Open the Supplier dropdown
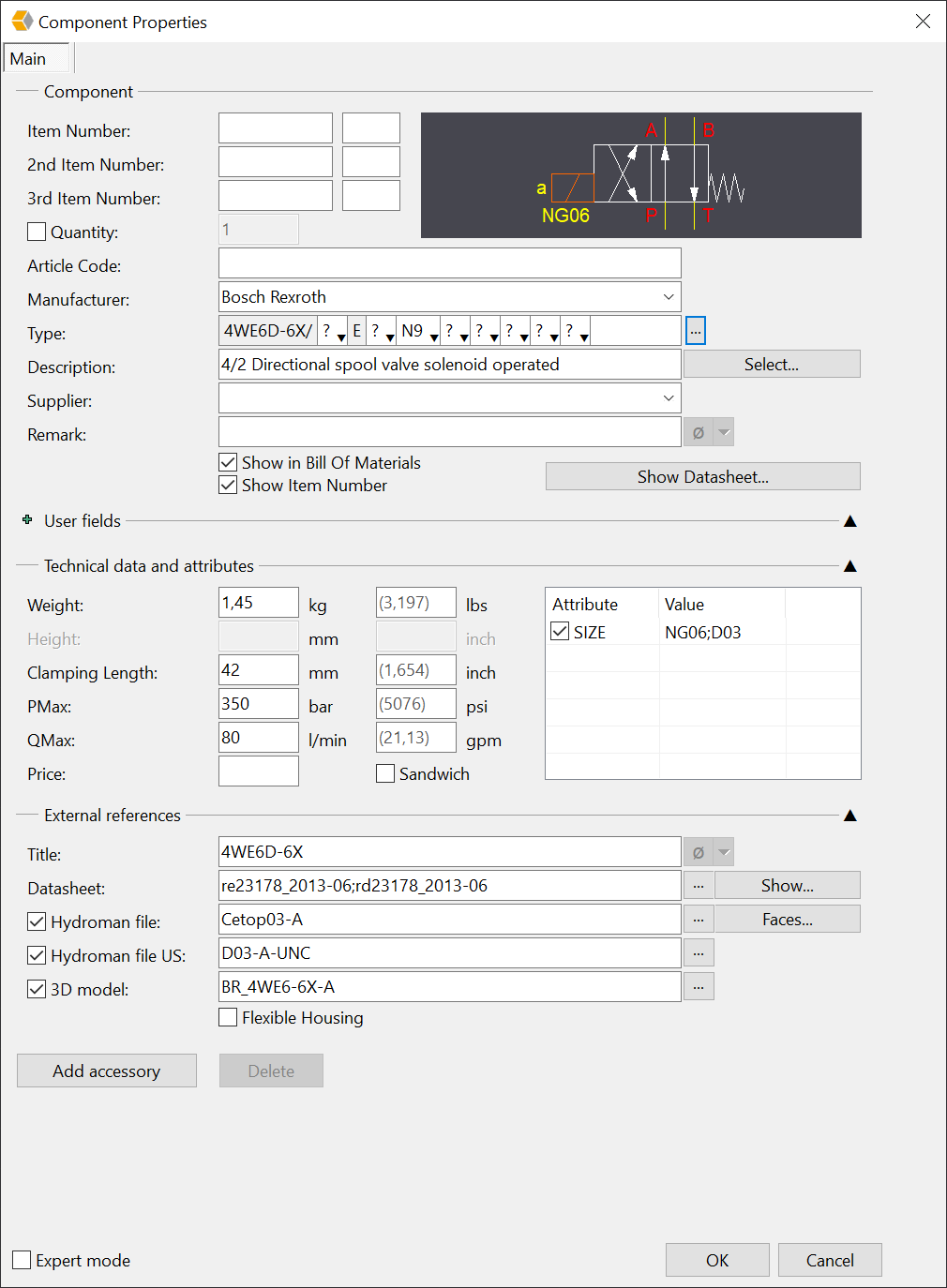The width and height of the screenshot is (947, 1288). (669, 397)
